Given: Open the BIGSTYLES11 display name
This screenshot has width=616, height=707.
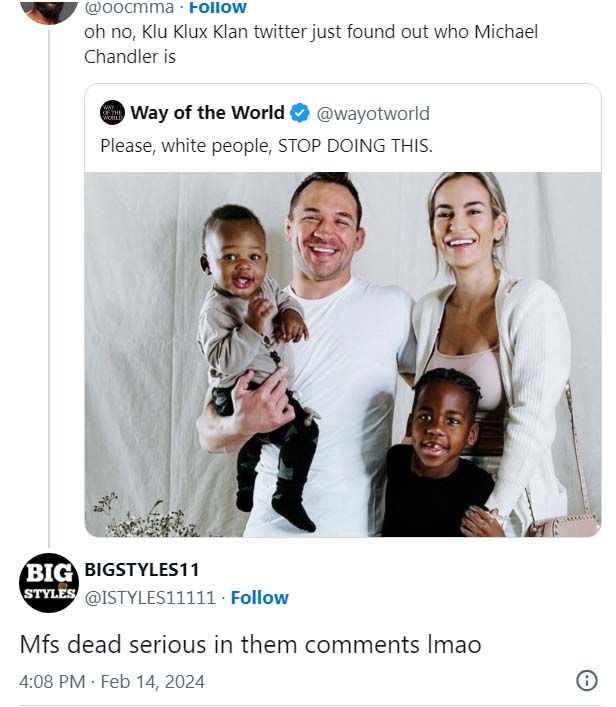Looking at the screenshot, I should coord(141,570).
